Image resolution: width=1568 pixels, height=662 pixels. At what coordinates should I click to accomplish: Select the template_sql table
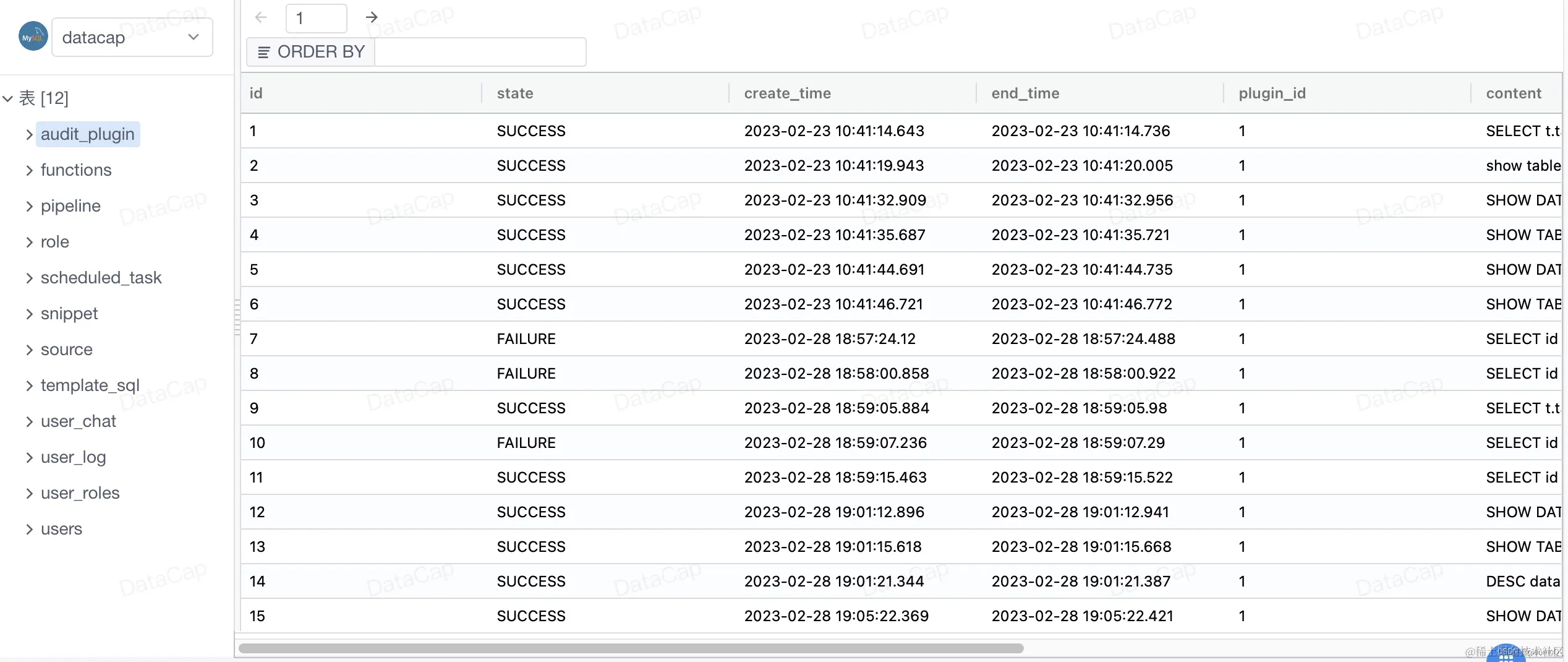coord(90,385)
